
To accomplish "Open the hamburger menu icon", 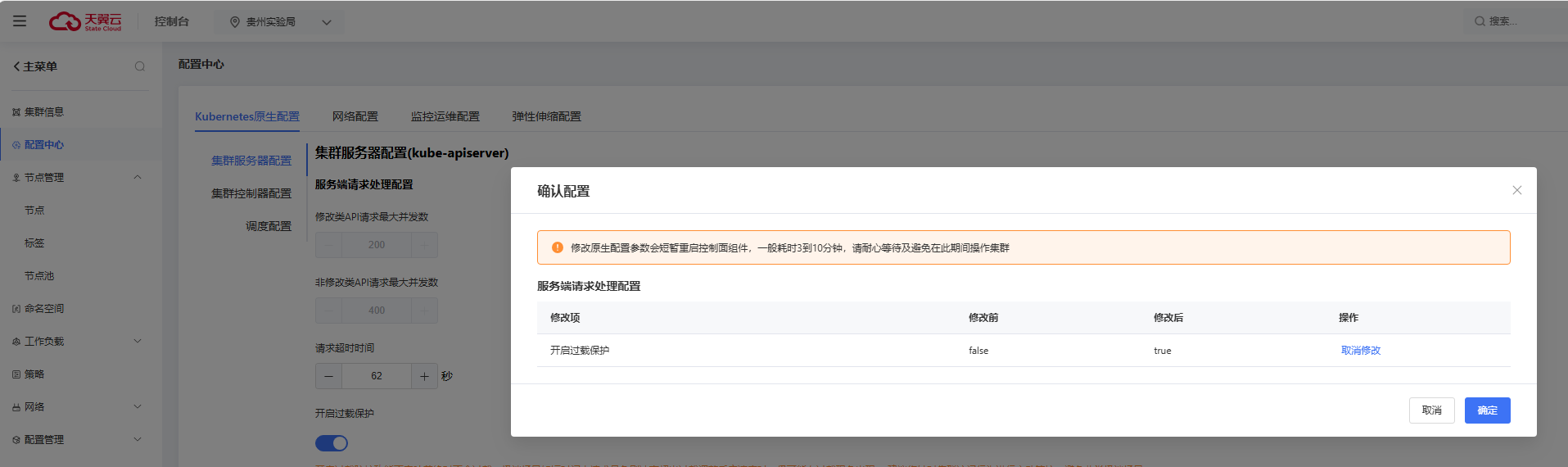I will (20, 21).
